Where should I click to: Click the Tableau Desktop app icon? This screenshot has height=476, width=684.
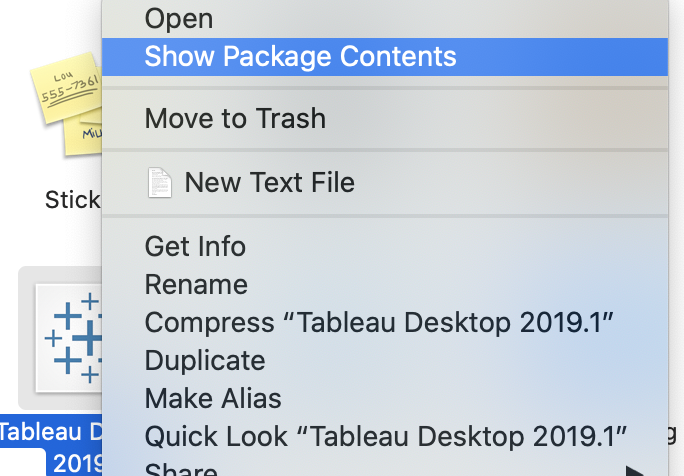69,338
